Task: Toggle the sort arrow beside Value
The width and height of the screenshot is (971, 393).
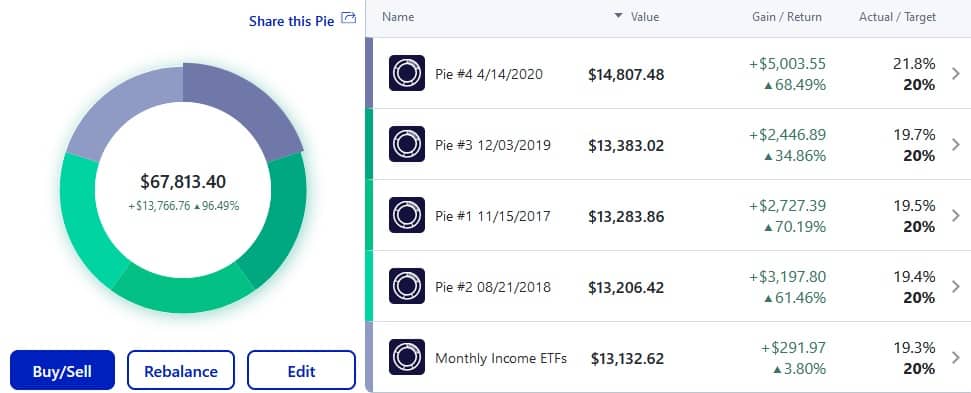Action: (x=618, y=17)
